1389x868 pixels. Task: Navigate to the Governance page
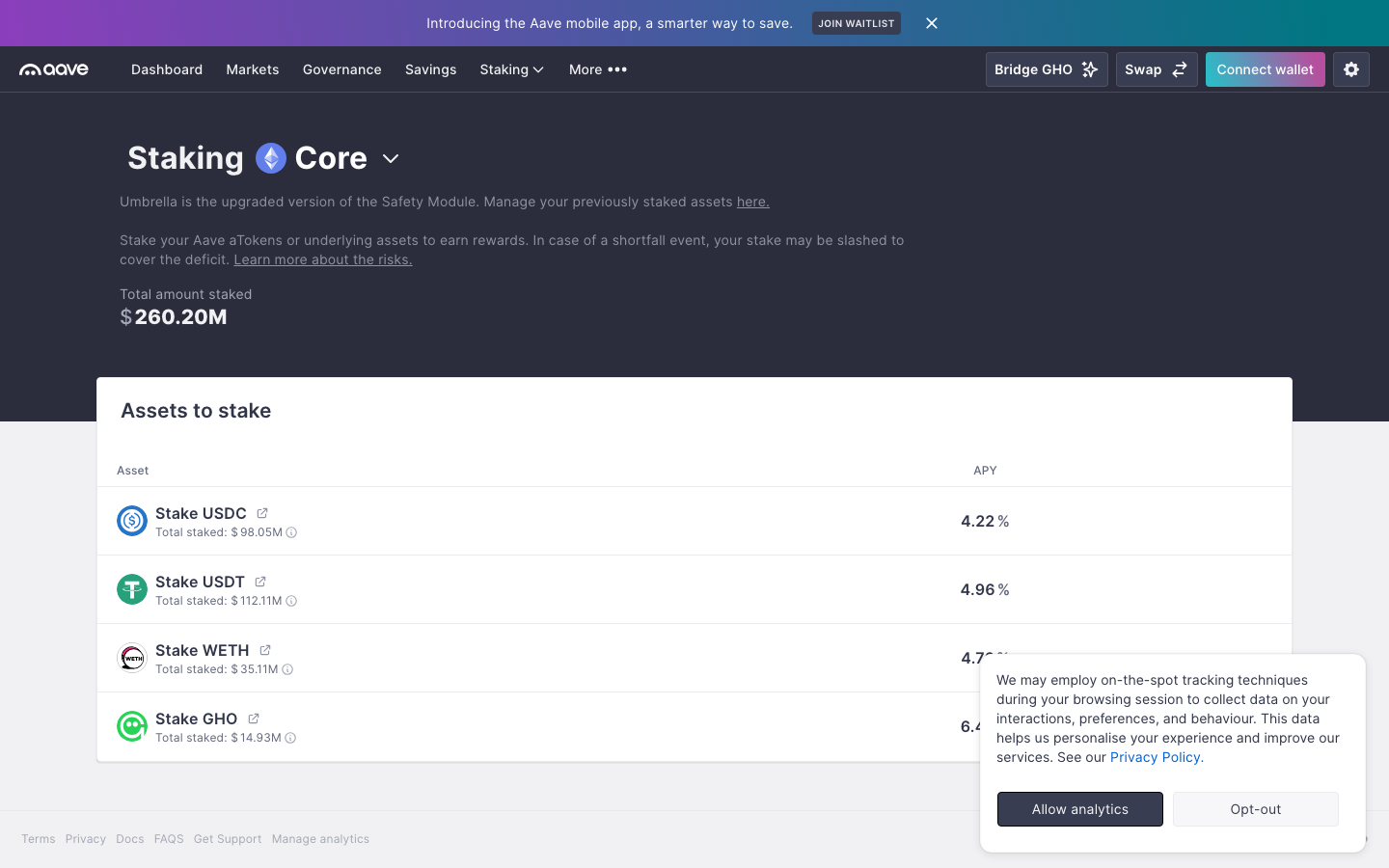pyautogui.click(x=341, y=69)
